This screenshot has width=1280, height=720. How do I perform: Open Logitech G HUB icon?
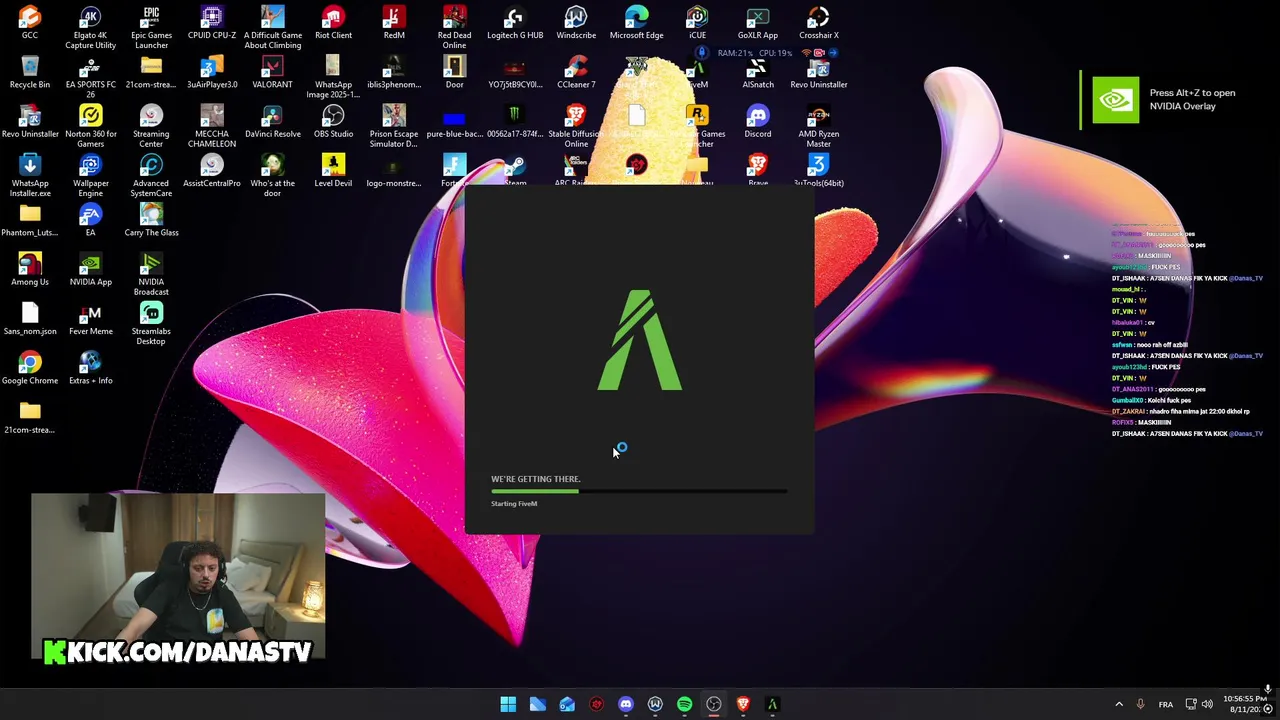pyautogui.click(x=515, y=23)
